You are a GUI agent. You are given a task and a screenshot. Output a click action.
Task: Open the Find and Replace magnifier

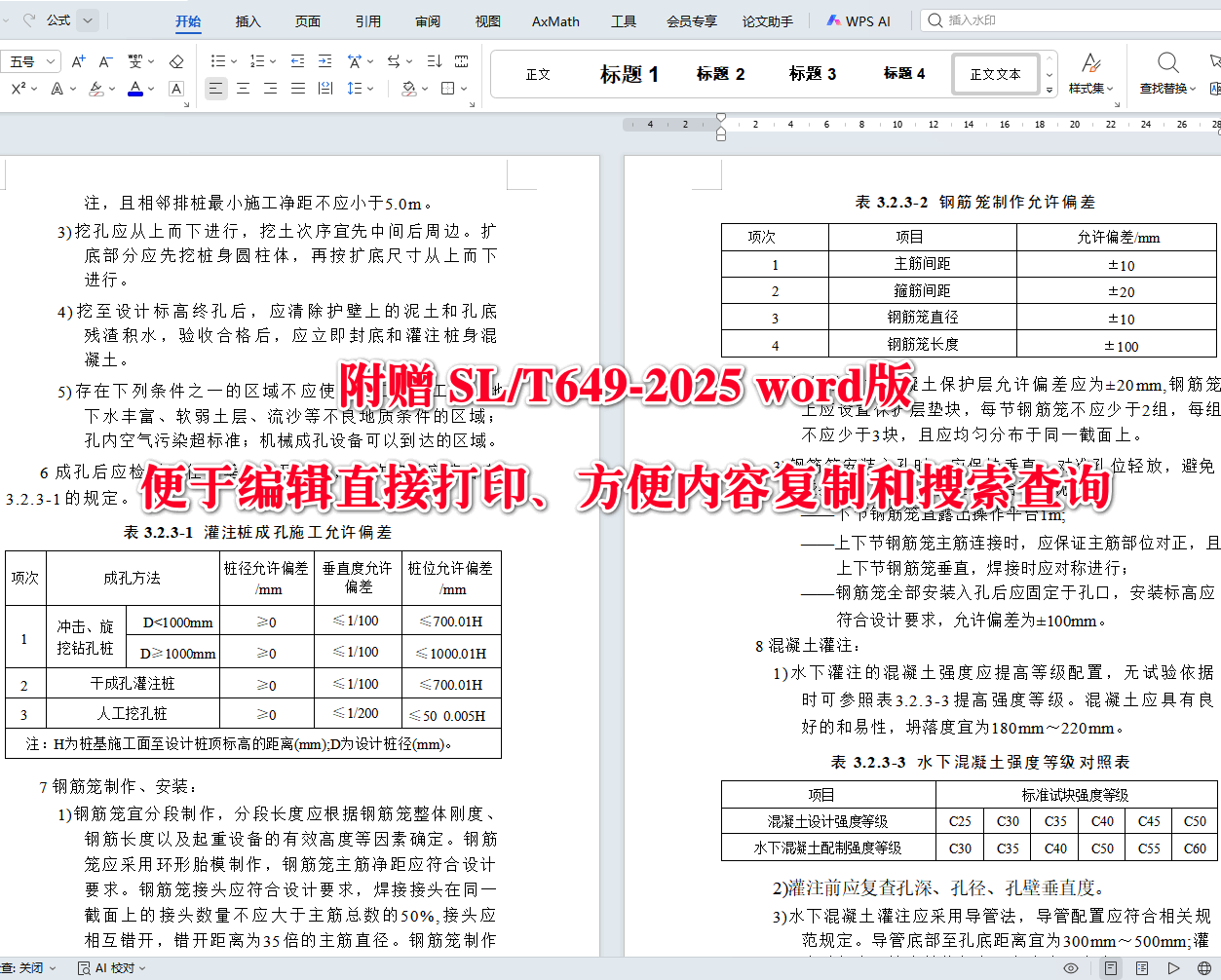tap(1167, 64)
